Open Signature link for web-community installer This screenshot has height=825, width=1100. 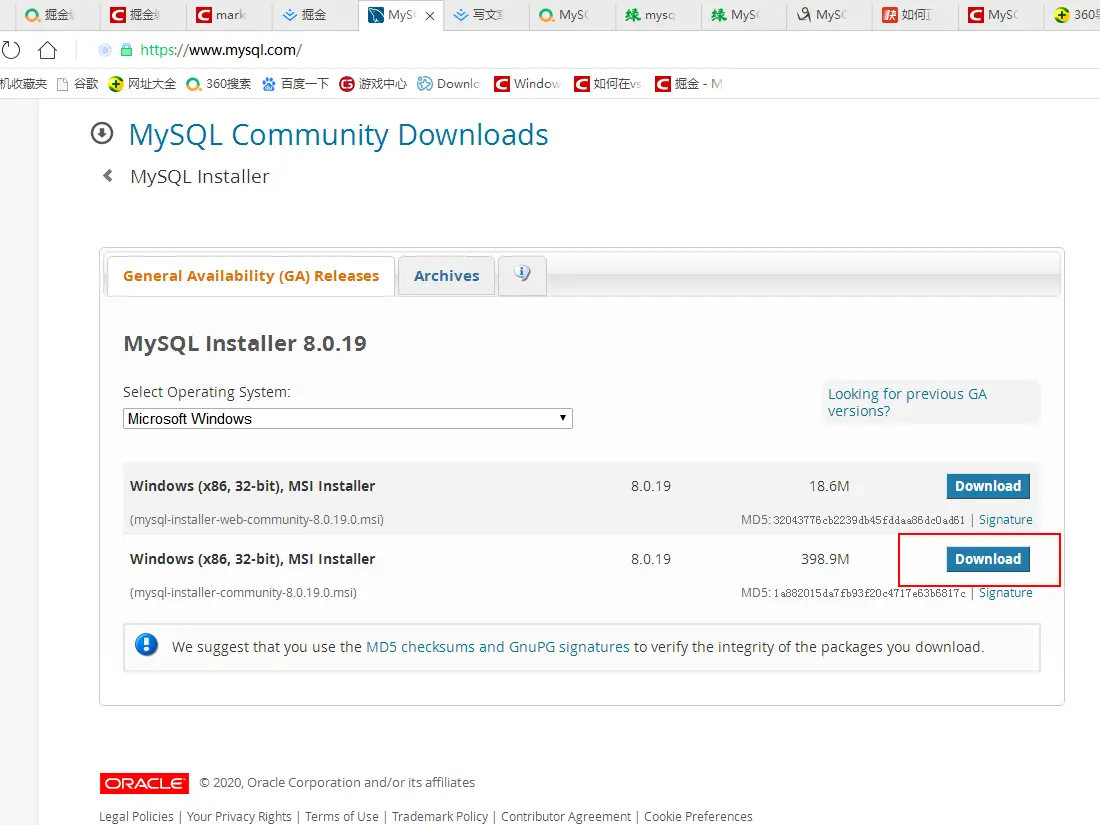coord(1005,520)
